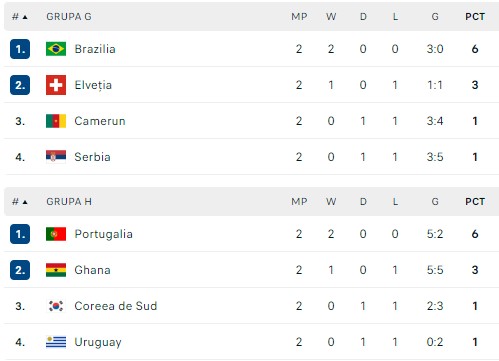Sort Grupa G by PCT column
This screenshot has width=499, height=361.
pyautogui.click(x=475, y=17)
